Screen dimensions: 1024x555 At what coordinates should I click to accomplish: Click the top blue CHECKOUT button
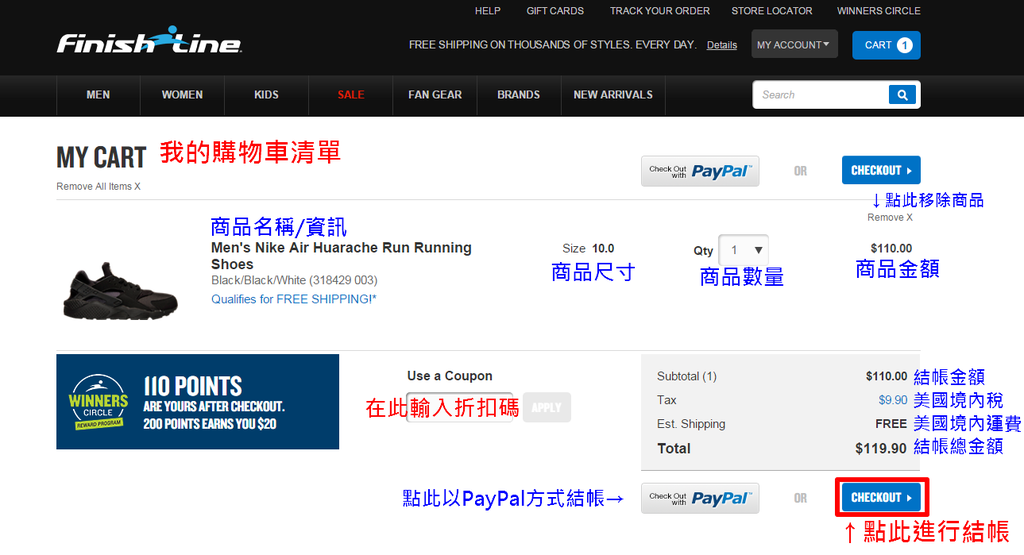(x=881, y=170)
